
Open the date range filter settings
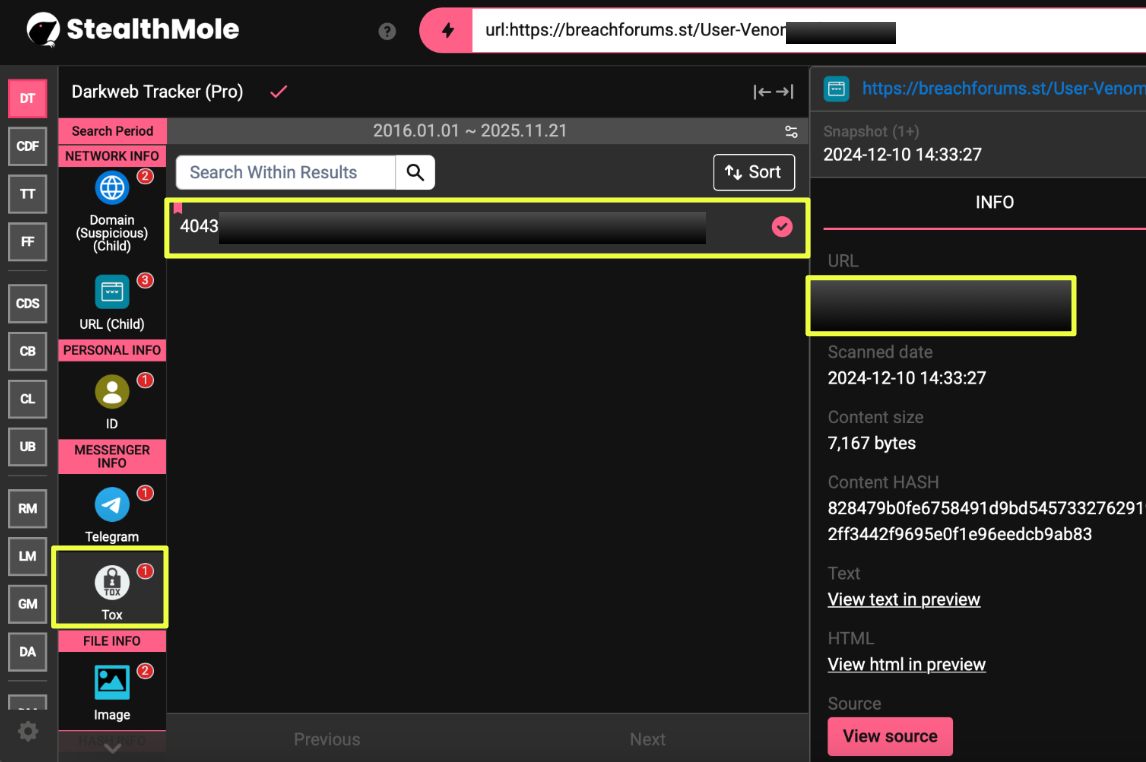click(791, 132)
